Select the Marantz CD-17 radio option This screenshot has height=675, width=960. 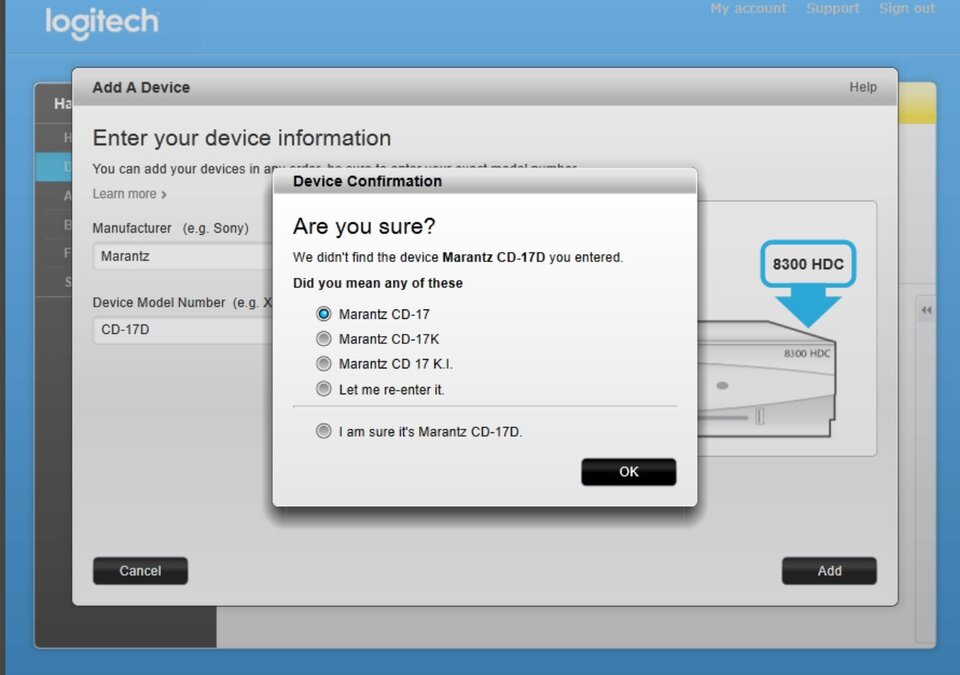(323, 314)
